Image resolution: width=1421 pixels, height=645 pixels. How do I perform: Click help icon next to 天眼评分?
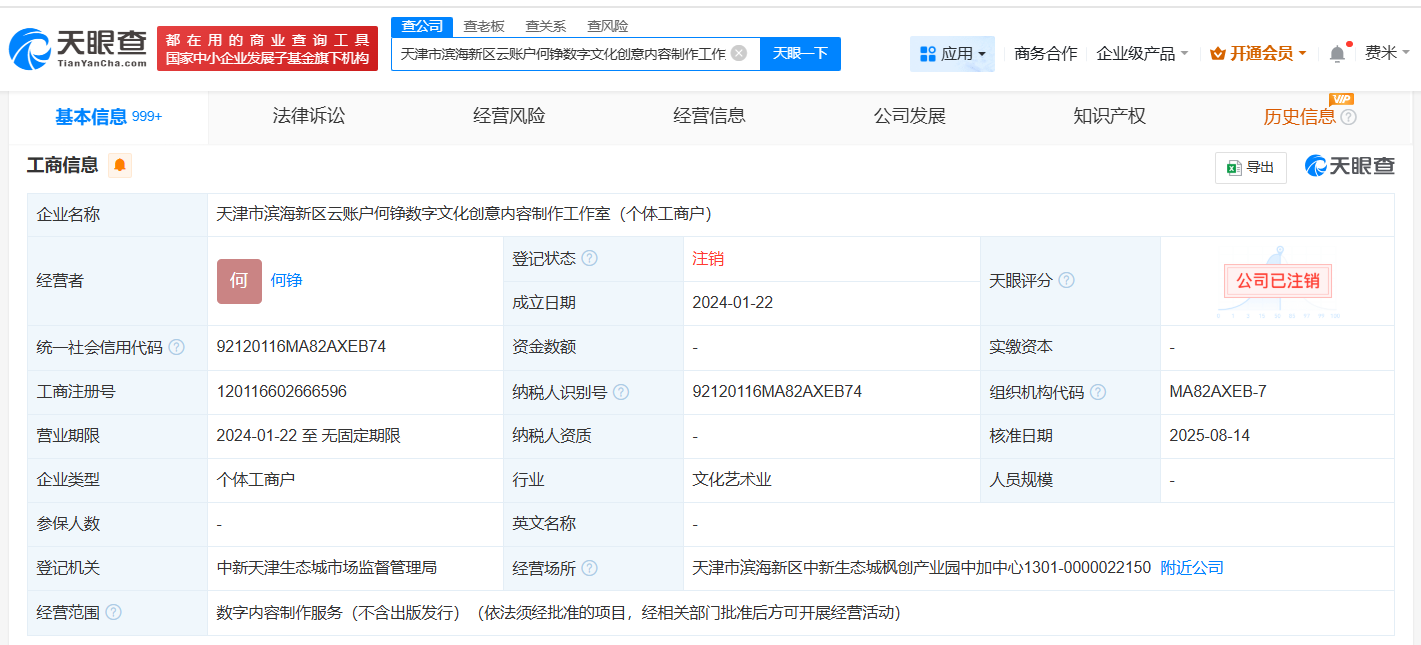point(1066,281)
